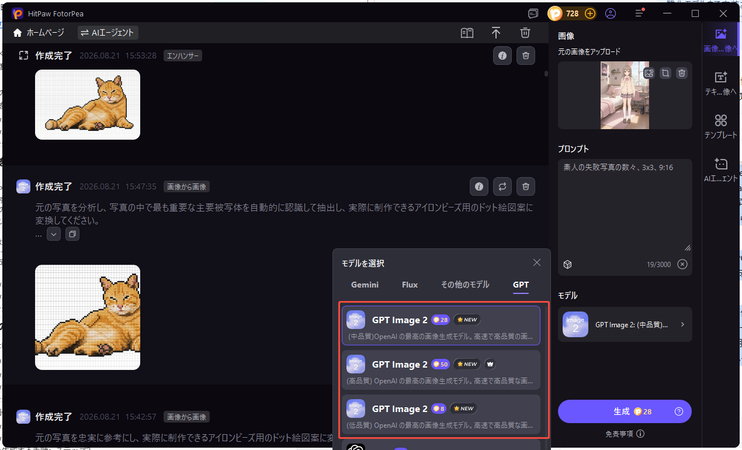Switch mode with AIエージェント button

coord(108,33)
